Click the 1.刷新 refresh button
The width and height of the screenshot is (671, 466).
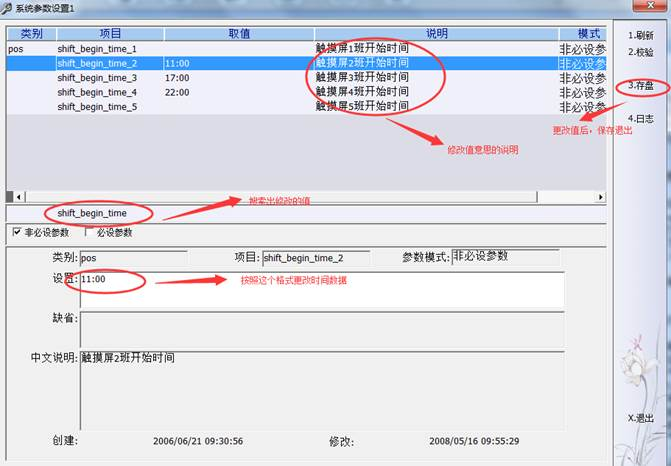click(641, 35)
